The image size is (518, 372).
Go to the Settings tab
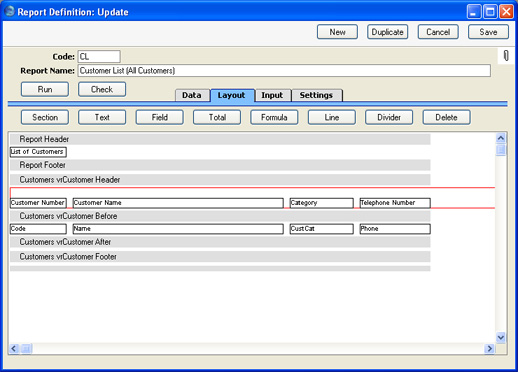(x=316, y=95)
